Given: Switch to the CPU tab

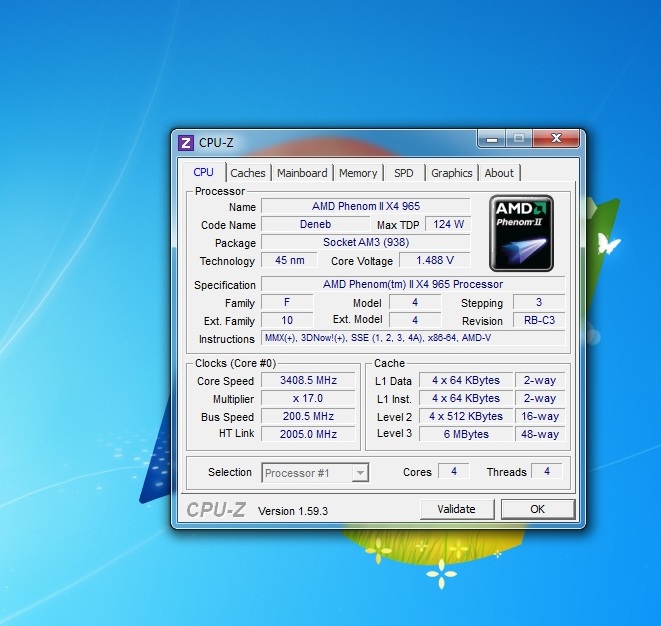Looking at the screenshot, I should tap(204, 172).
